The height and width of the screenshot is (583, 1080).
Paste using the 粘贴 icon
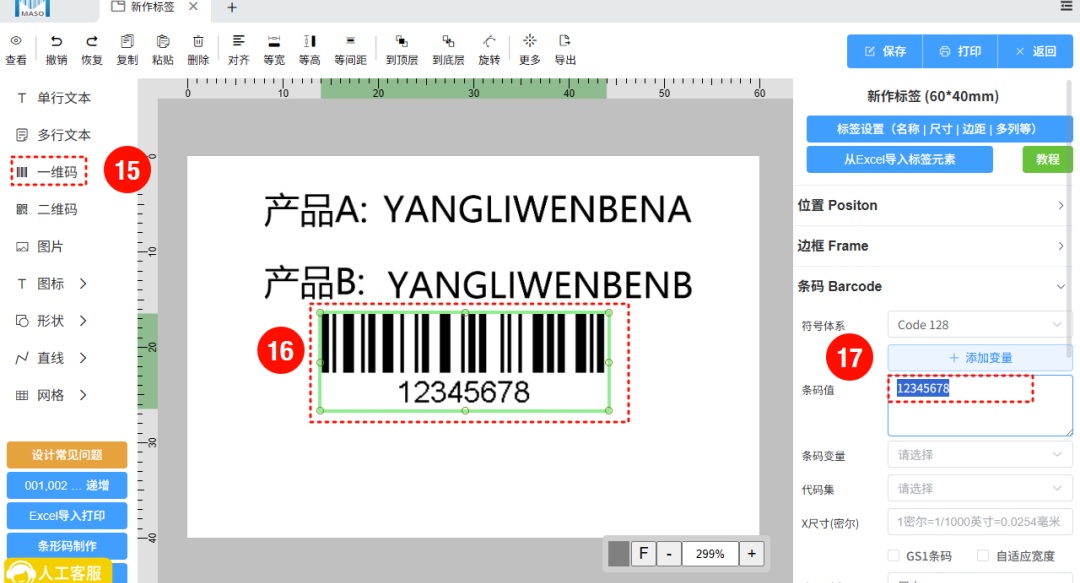click(163, 41)
